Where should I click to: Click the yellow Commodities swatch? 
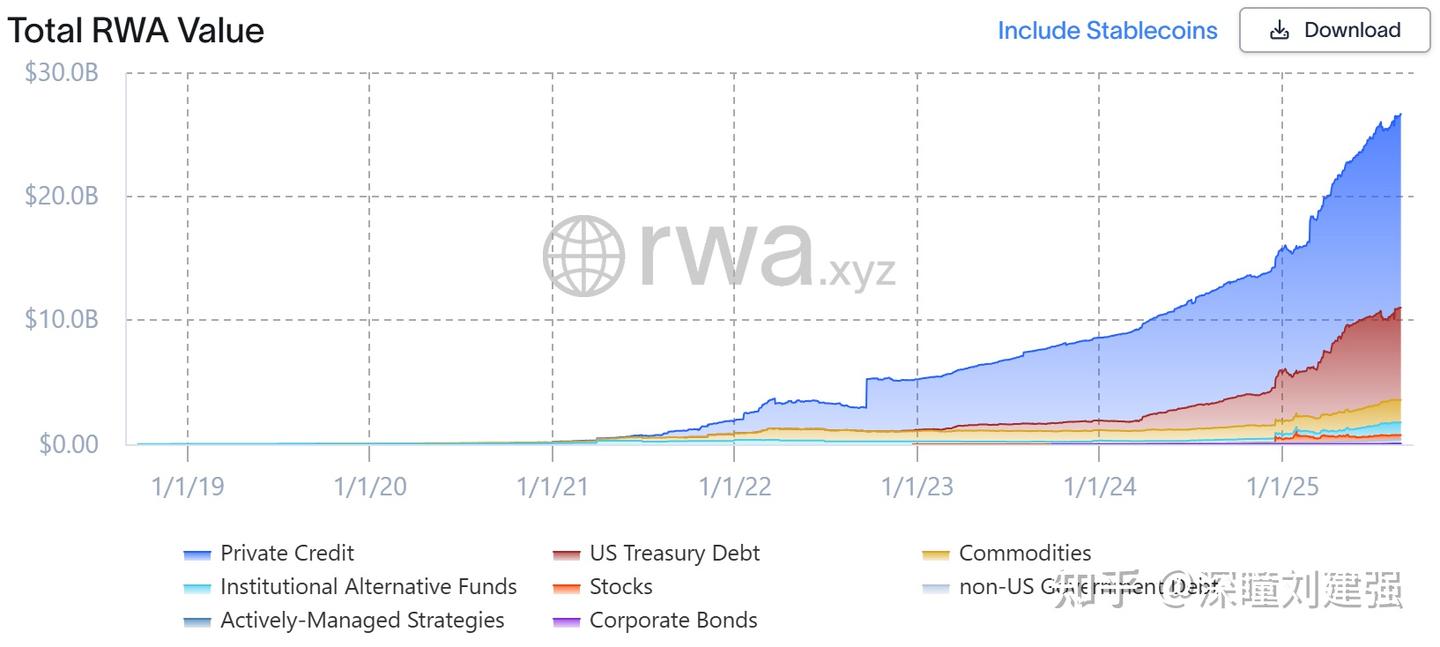[936, 554]
